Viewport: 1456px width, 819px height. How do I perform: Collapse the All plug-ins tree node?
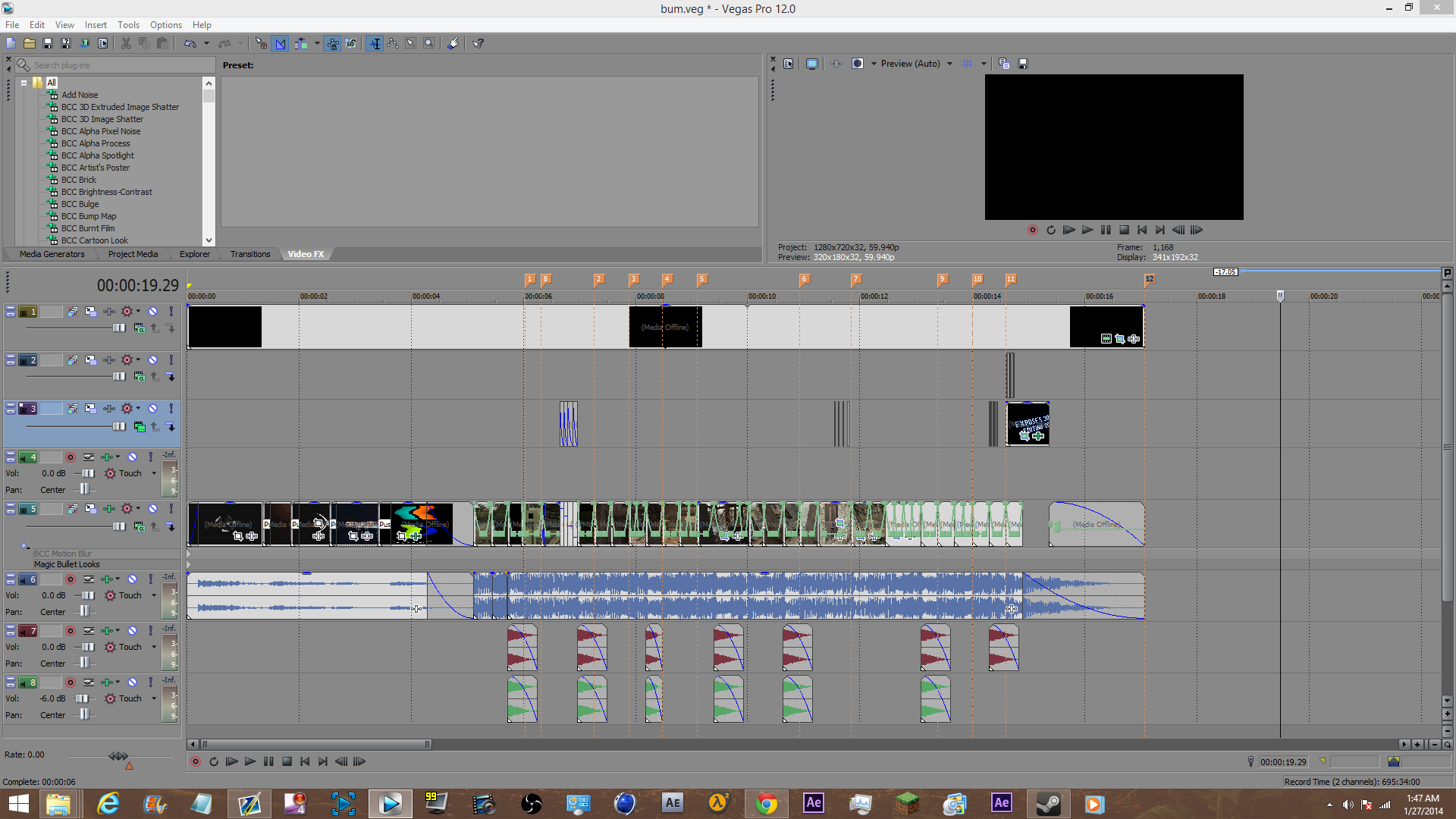24,83
